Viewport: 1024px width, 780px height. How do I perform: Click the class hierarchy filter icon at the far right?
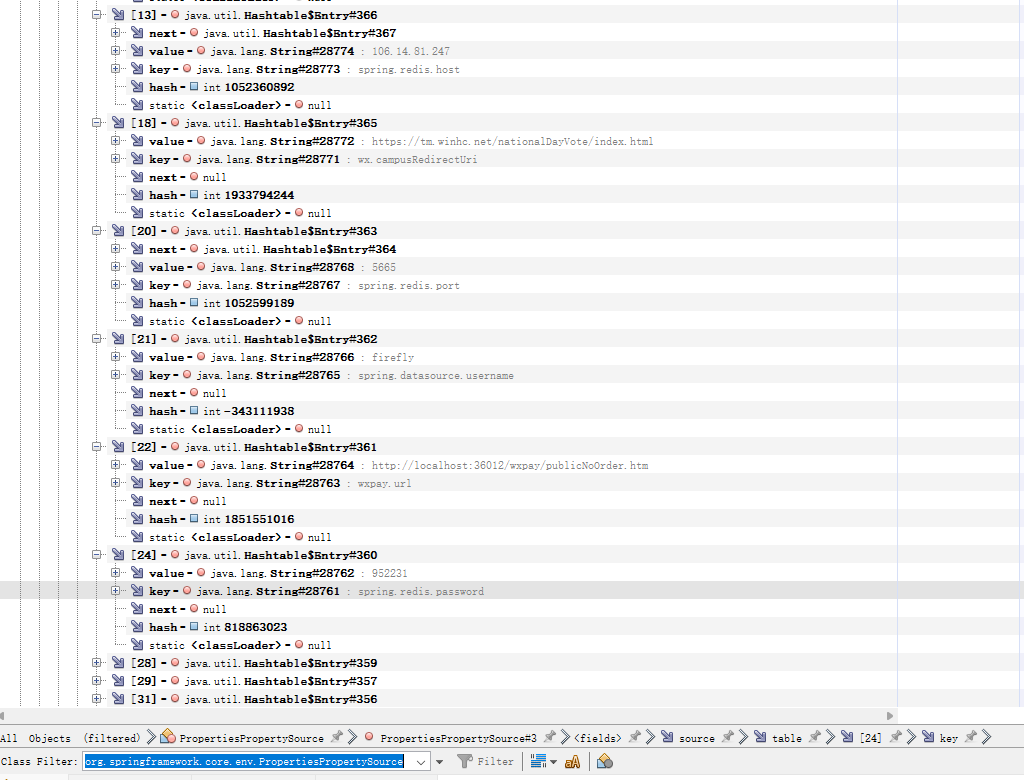click(603, 762)
